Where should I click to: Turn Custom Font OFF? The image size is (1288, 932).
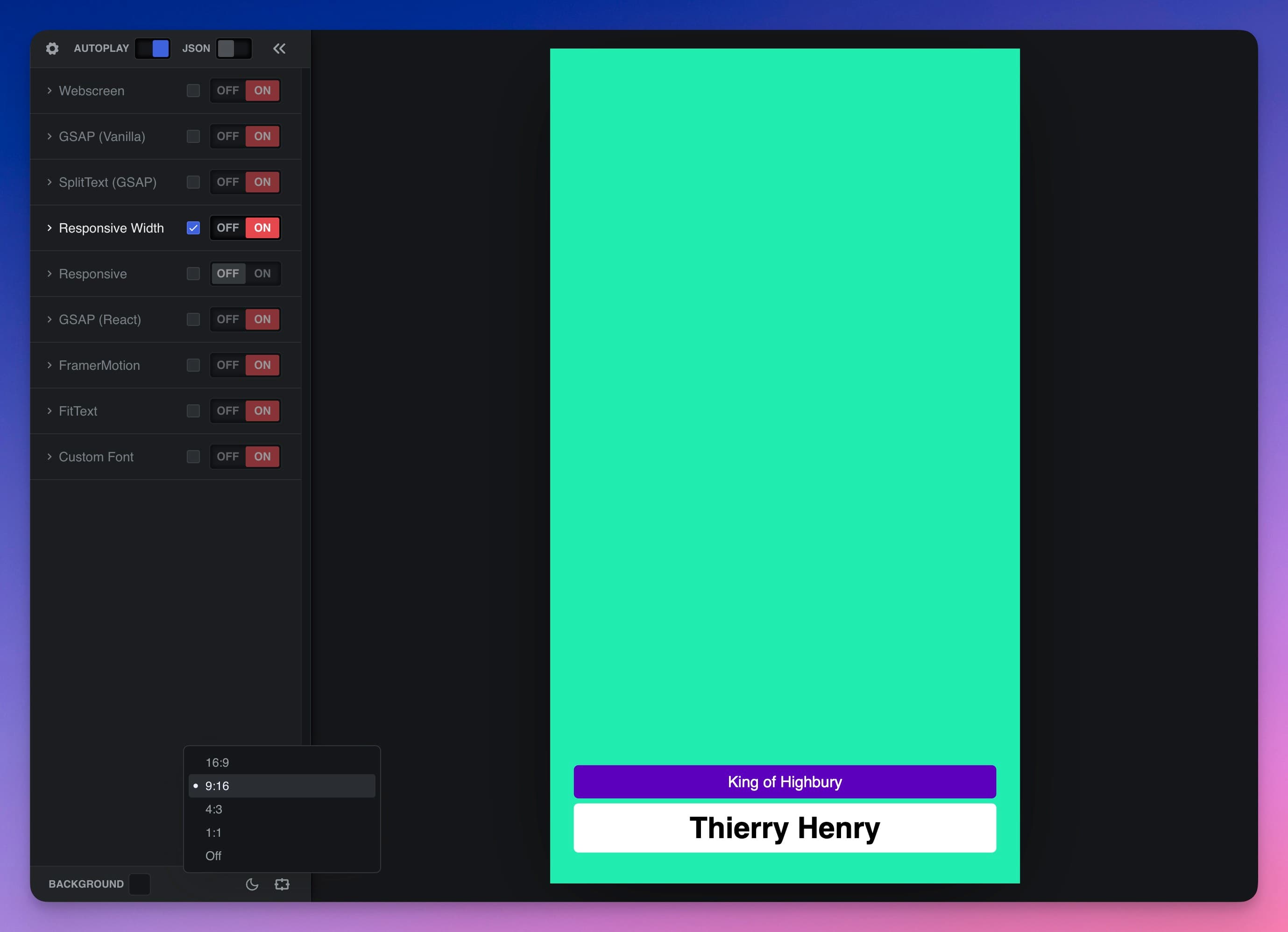pyautogui.click(x=228, y=457)
